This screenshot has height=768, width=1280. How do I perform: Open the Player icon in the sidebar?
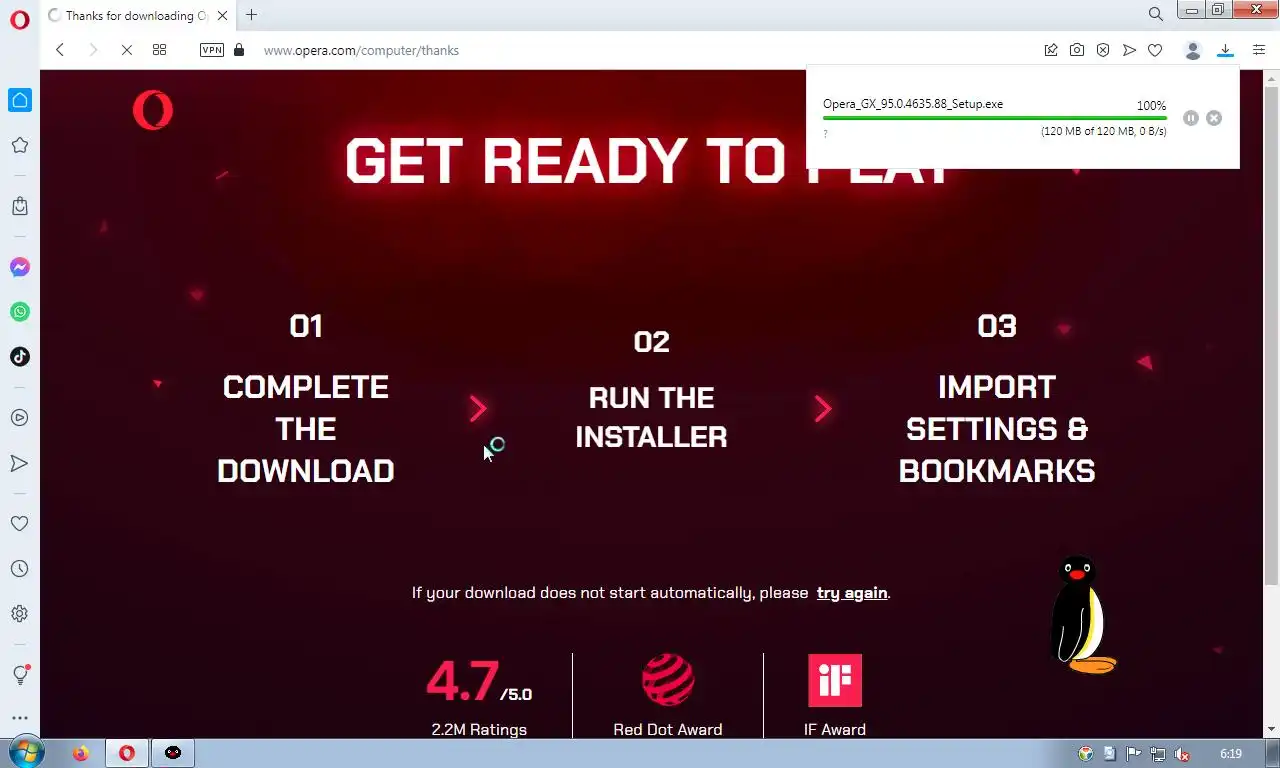coord(20,418)
